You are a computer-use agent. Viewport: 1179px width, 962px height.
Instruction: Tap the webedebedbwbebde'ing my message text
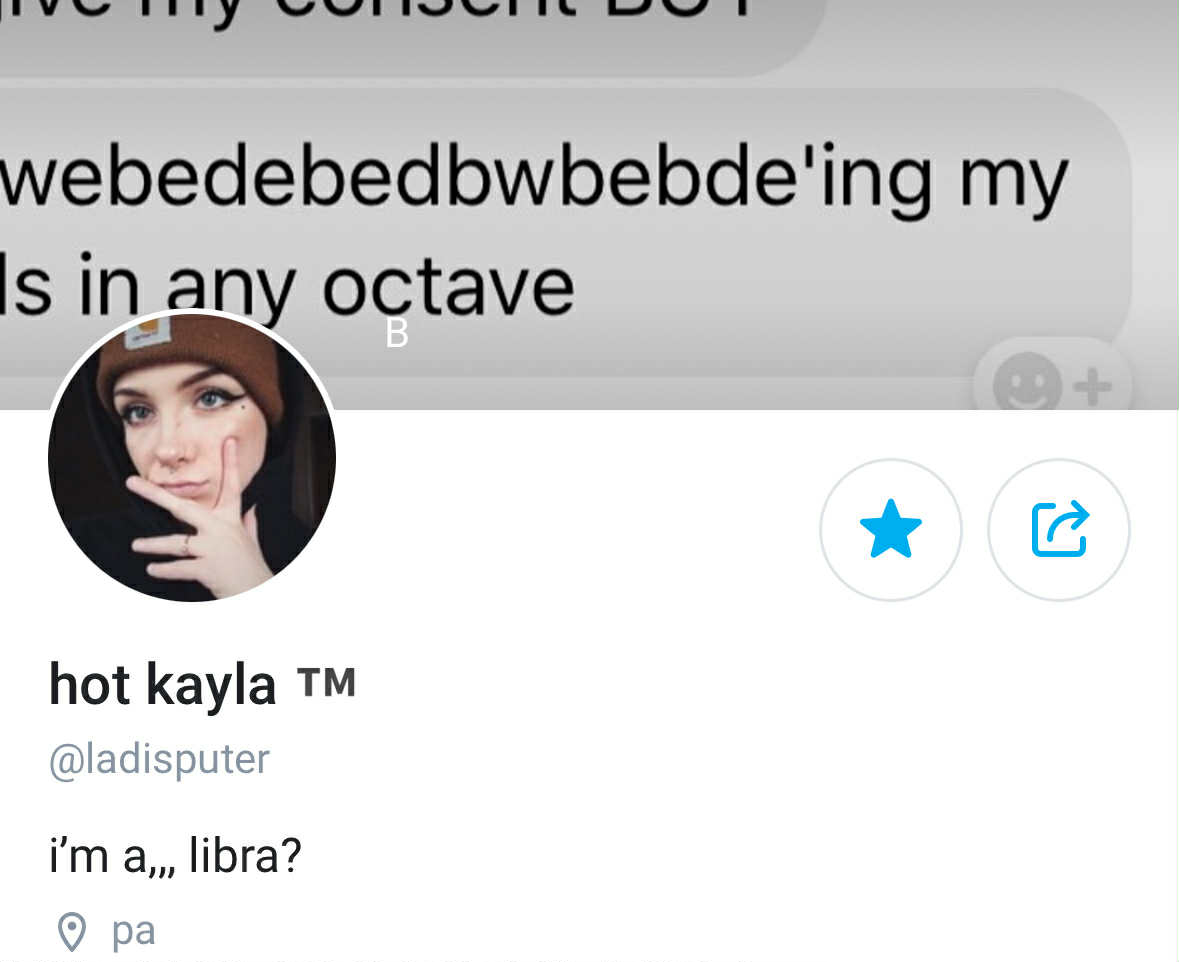pos(534,181)
